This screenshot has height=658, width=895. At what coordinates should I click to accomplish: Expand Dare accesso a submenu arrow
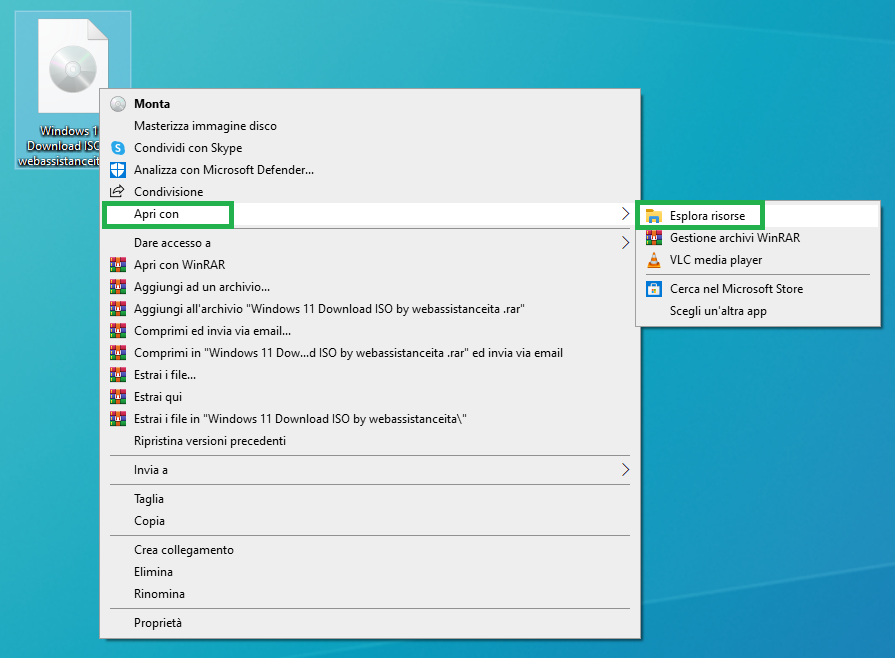coord(625,243)
